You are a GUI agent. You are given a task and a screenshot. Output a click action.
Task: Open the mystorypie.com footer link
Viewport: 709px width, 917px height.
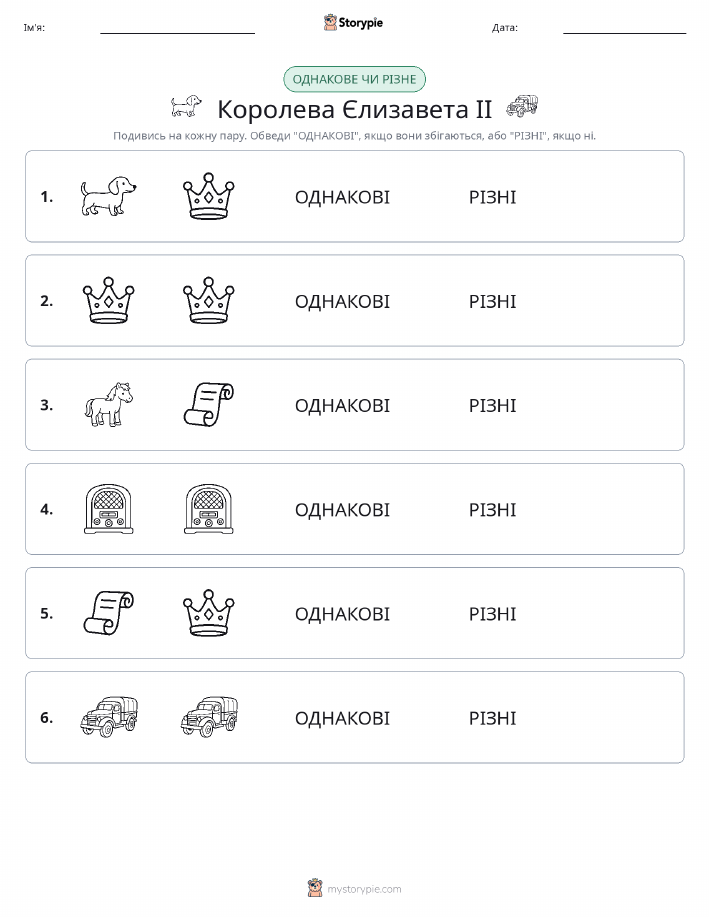click(354, 888)
